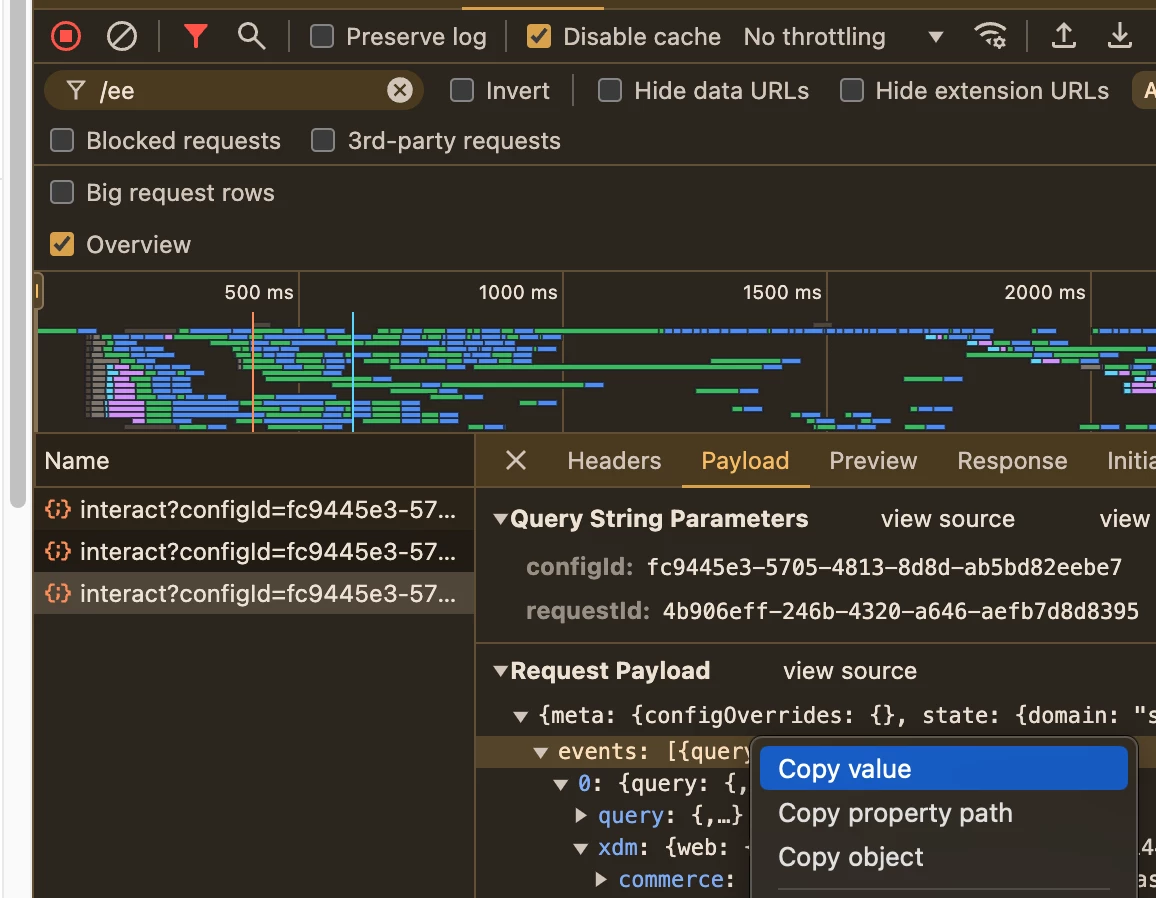Select JSON icon of third interact request
1156x898 pixels.
click(58, 594)
